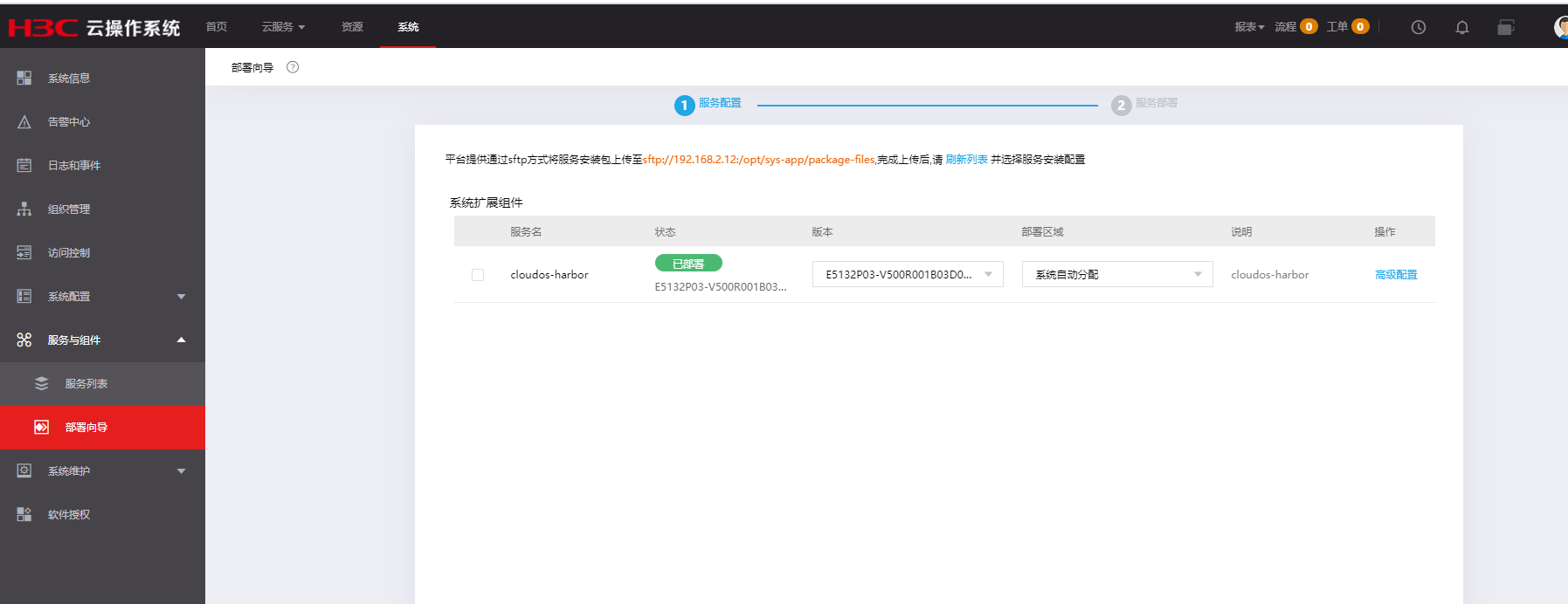
Task: Click version text under 已部署 badge
Action: 721,287
